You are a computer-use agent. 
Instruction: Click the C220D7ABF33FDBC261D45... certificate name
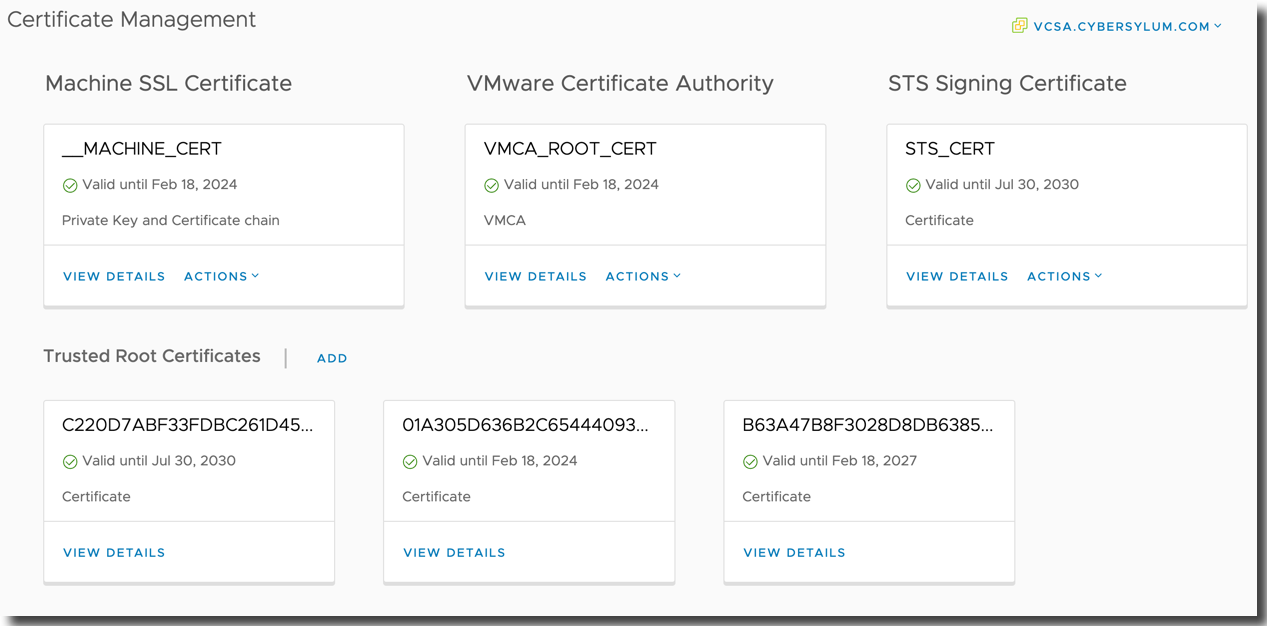coord(188,425)
